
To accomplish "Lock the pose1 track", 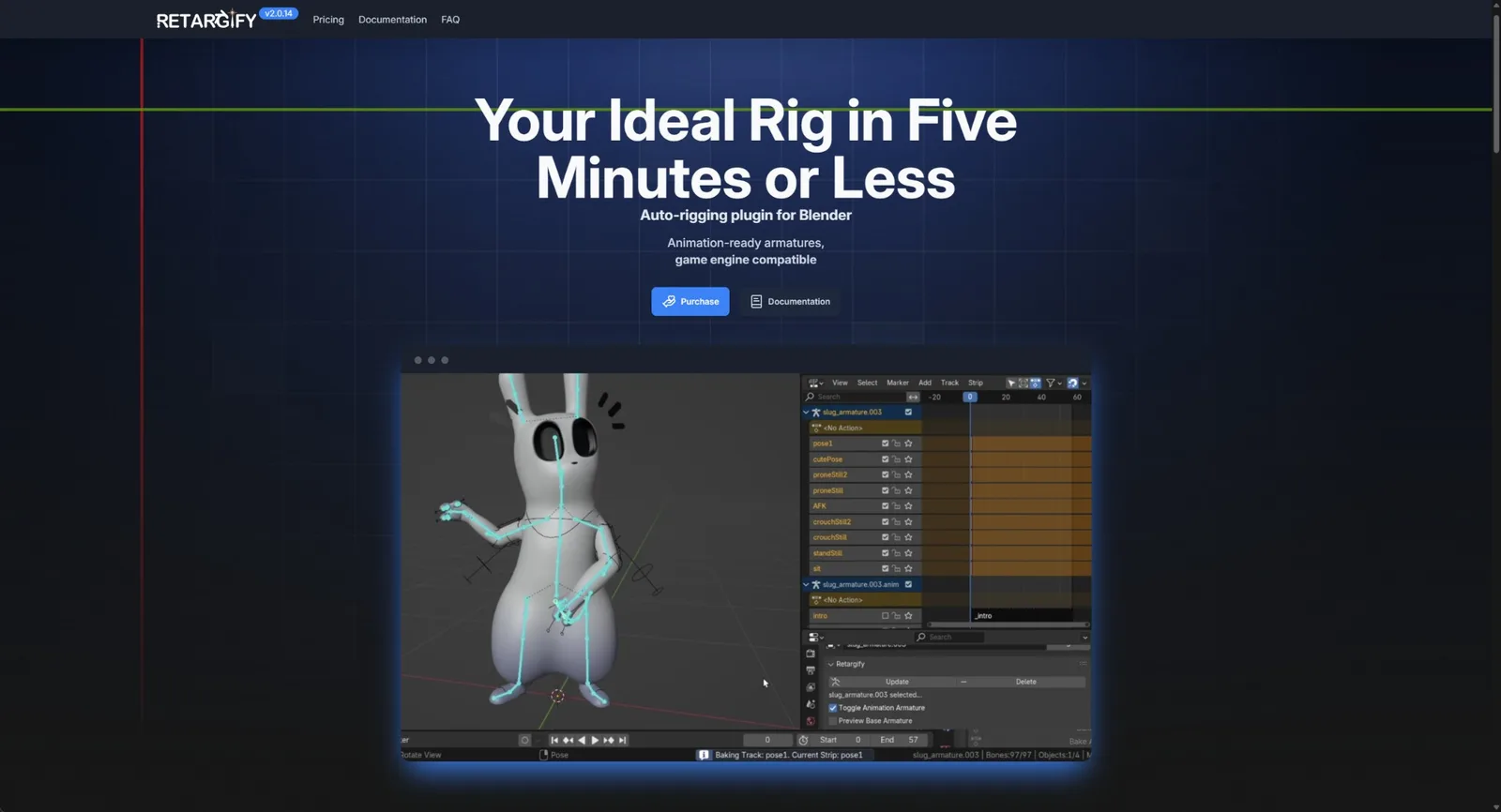I will click(896, 444).
